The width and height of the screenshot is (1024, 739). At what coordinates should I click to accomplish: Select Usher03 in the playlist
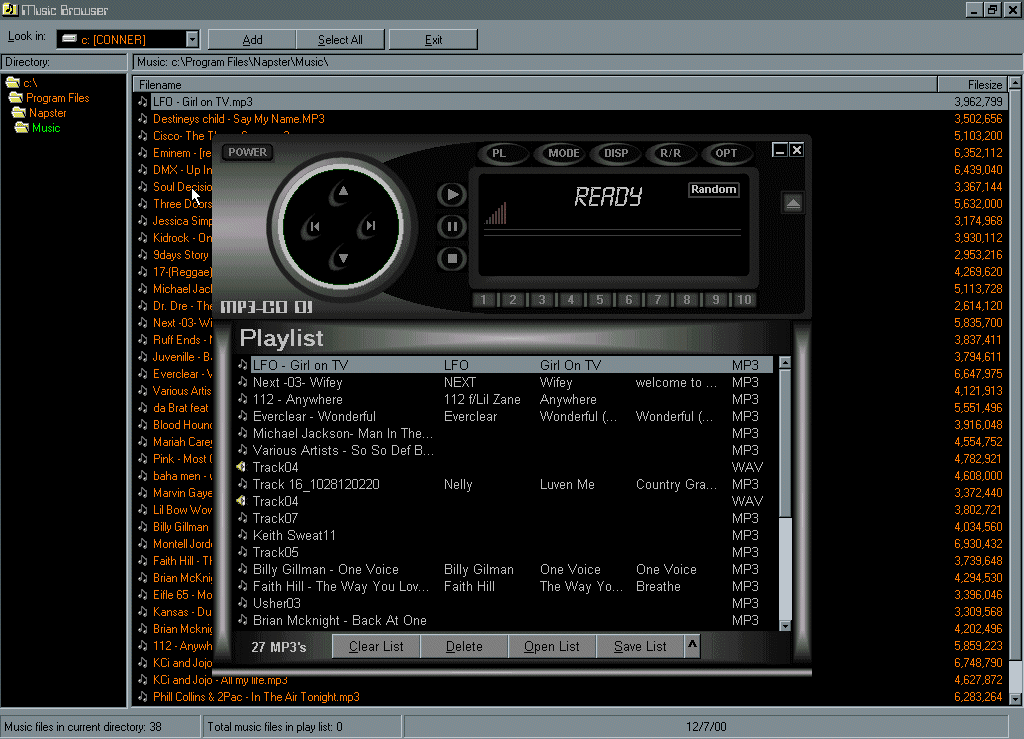505,603
